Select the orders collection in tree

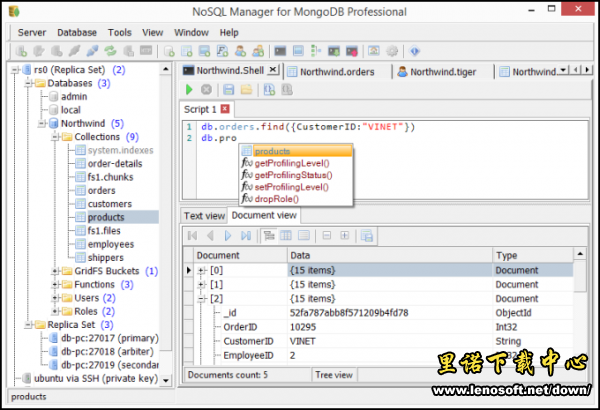click(101, 191)
